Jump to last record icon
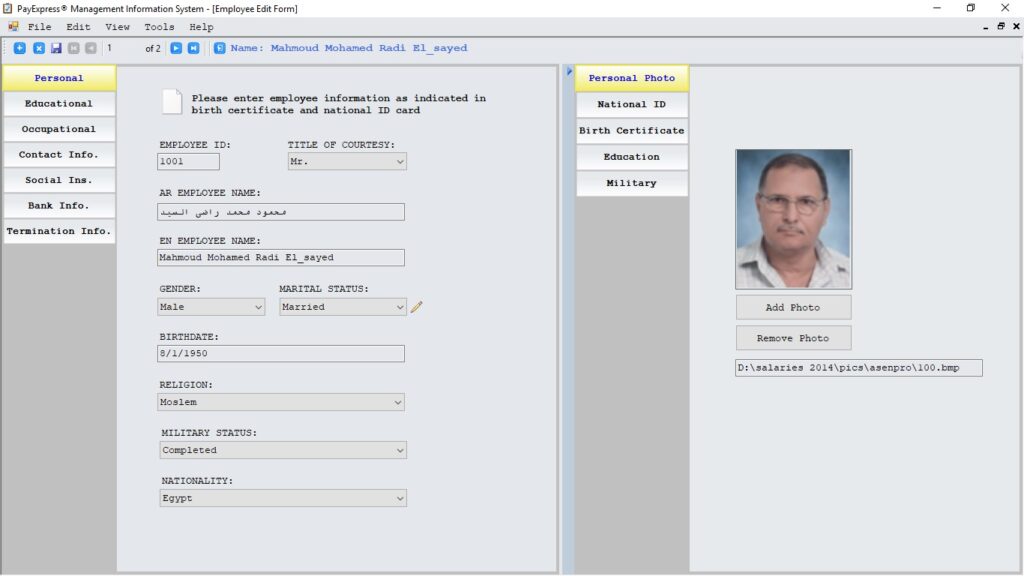The height and width of the screenshot is (576, 1024). click(194, 48)
